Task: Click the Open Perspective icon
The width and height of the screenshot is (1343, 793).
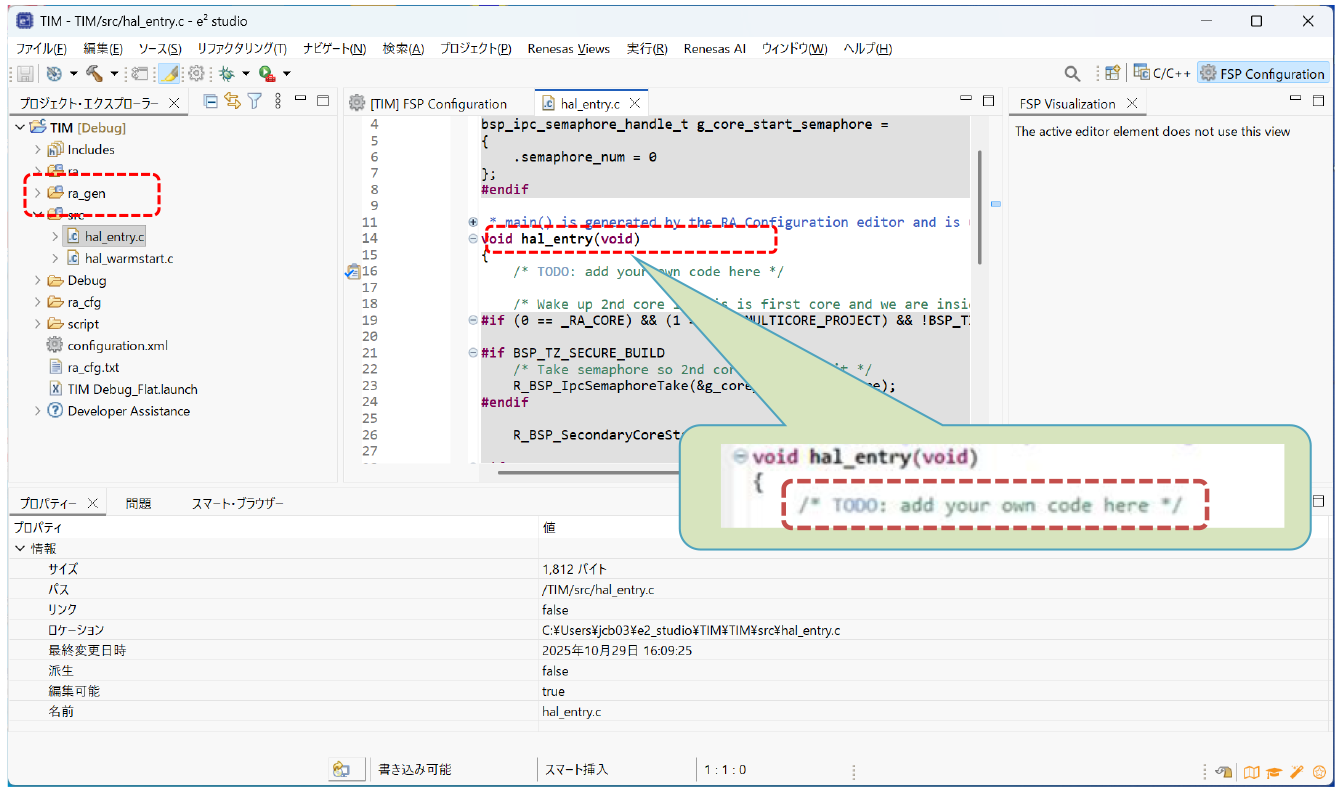Action: coord(1112,73)
